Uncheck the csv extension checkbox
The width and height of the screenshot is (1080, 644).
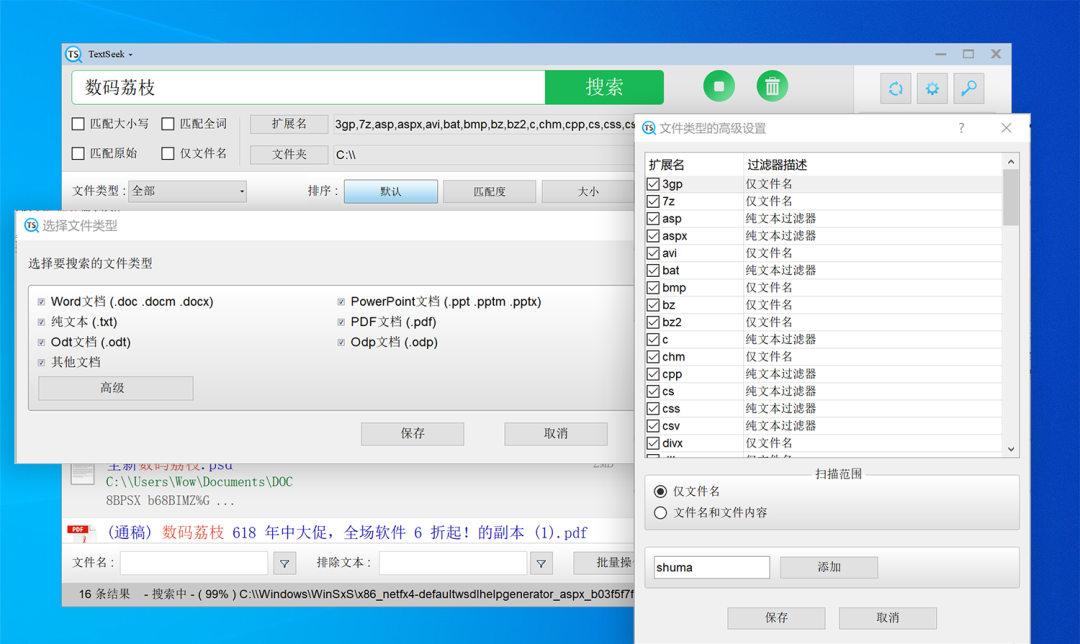[x=653, y=426]
